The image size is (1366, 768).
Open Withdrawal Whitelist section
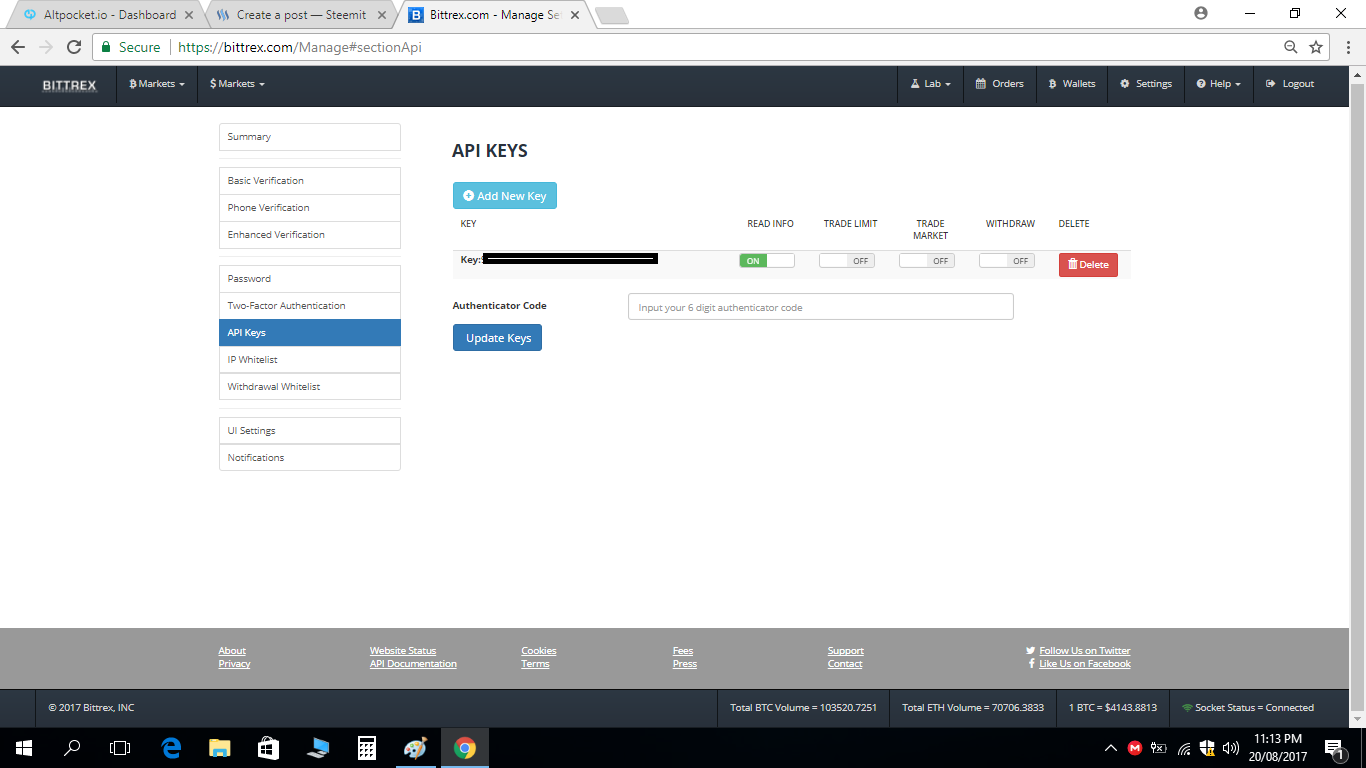(310, 387)
